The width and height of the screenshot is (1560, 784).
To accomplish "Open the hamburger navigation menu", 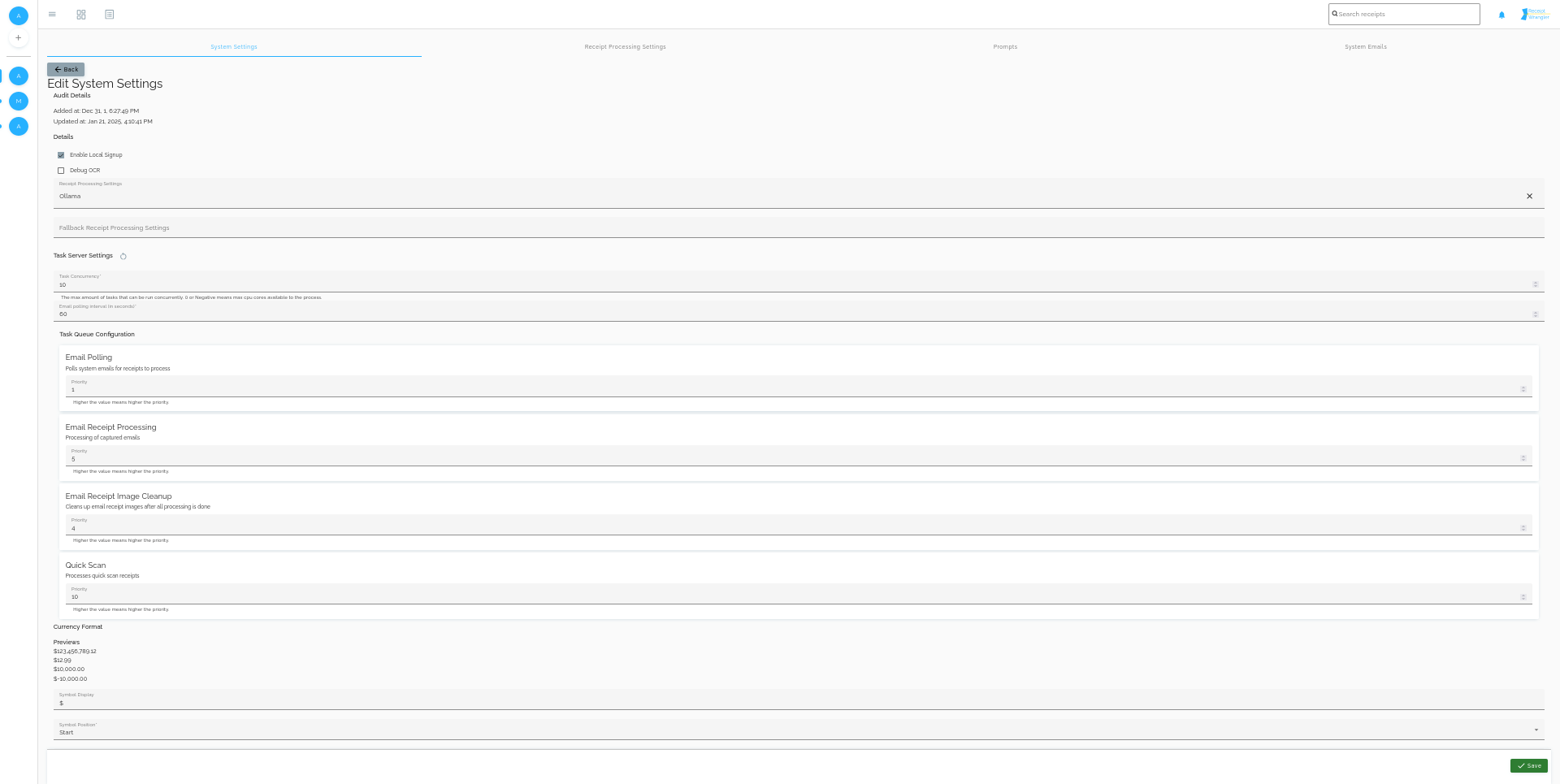I will point(52,15).
